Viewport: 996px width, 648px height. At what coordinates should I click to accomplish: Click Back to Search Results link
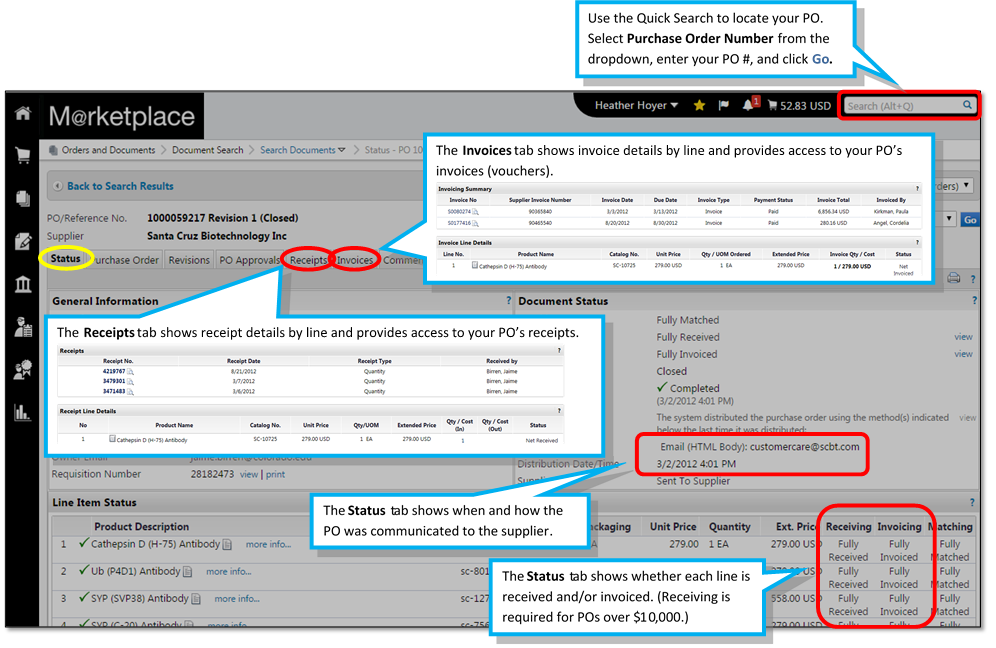pos(120,186)
